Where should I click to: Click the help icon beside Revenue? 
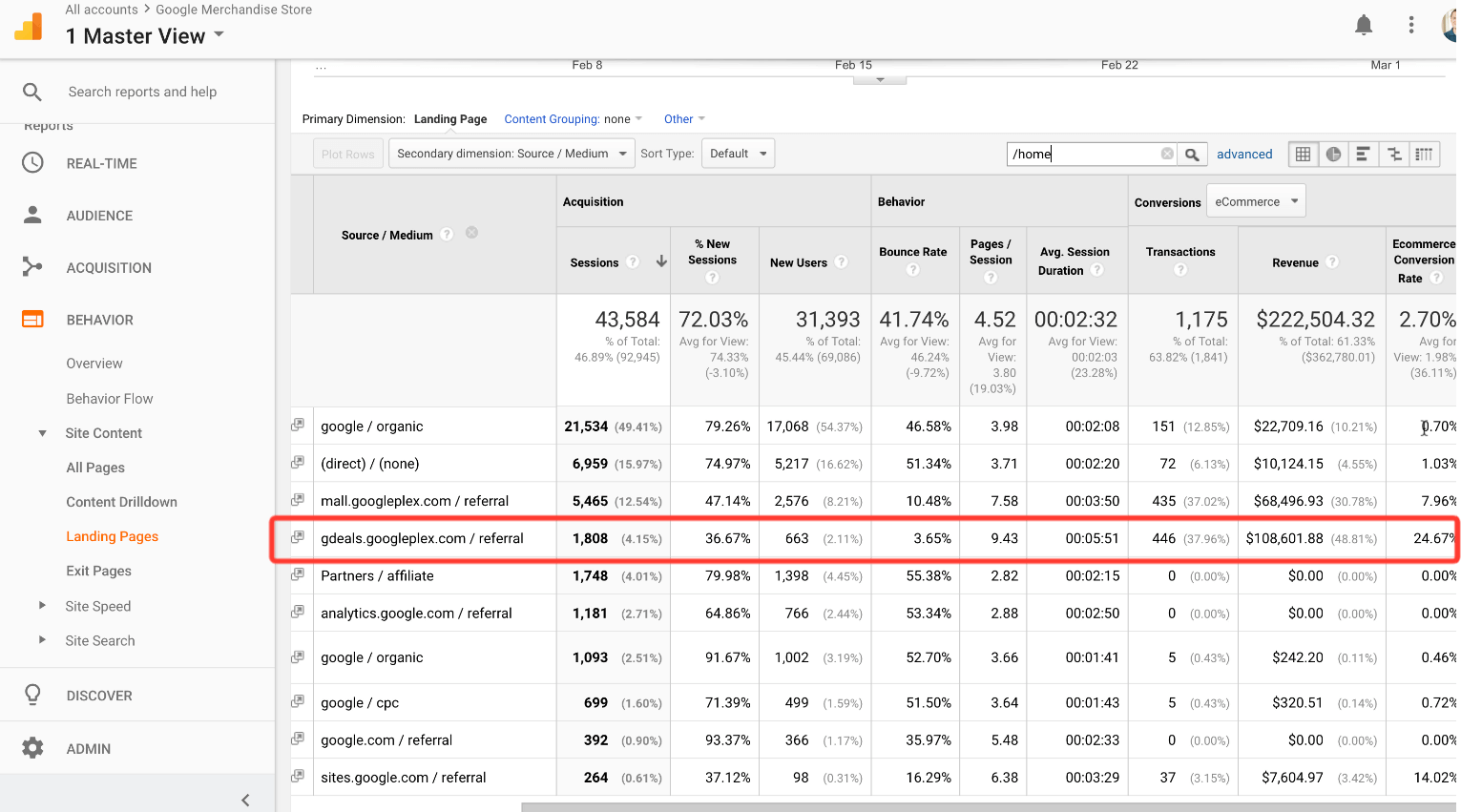click(1332, 261)
